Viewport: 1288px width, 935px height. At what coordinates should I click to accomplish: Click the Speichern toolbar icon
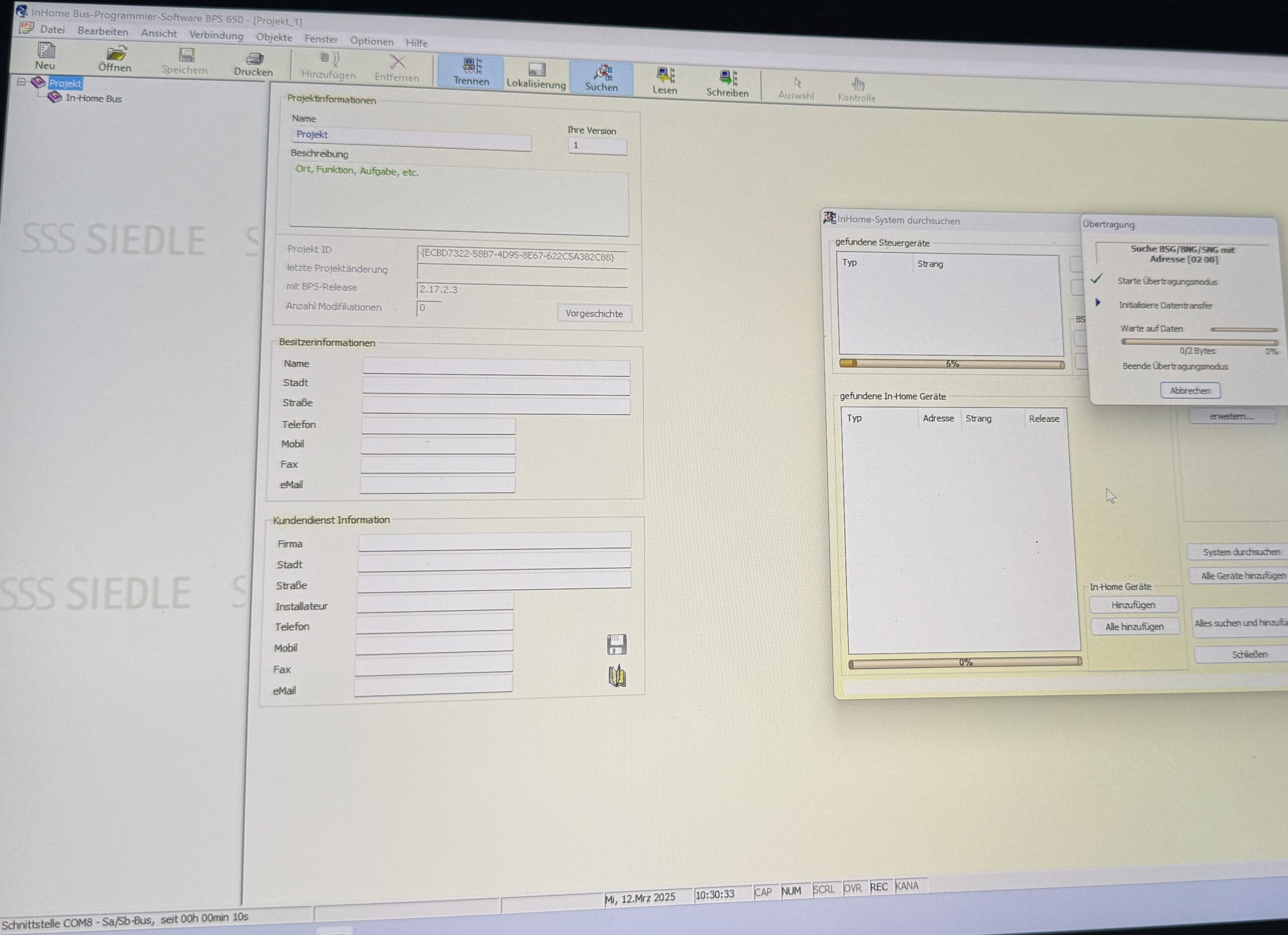(x=186, y=55)
